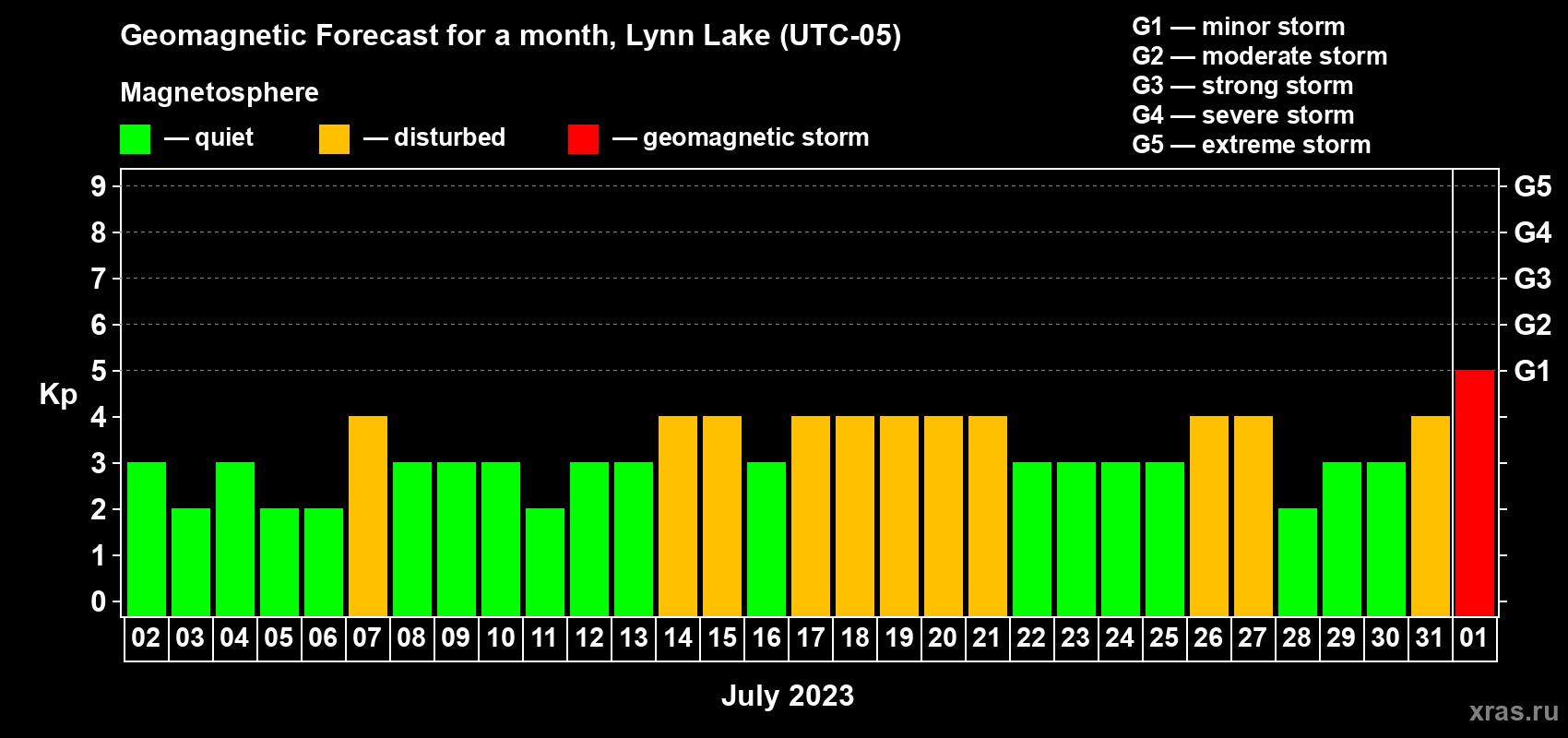This screenshot has width=1568, height=738.
Task: Click the date label 07
Action: [367, 638]
